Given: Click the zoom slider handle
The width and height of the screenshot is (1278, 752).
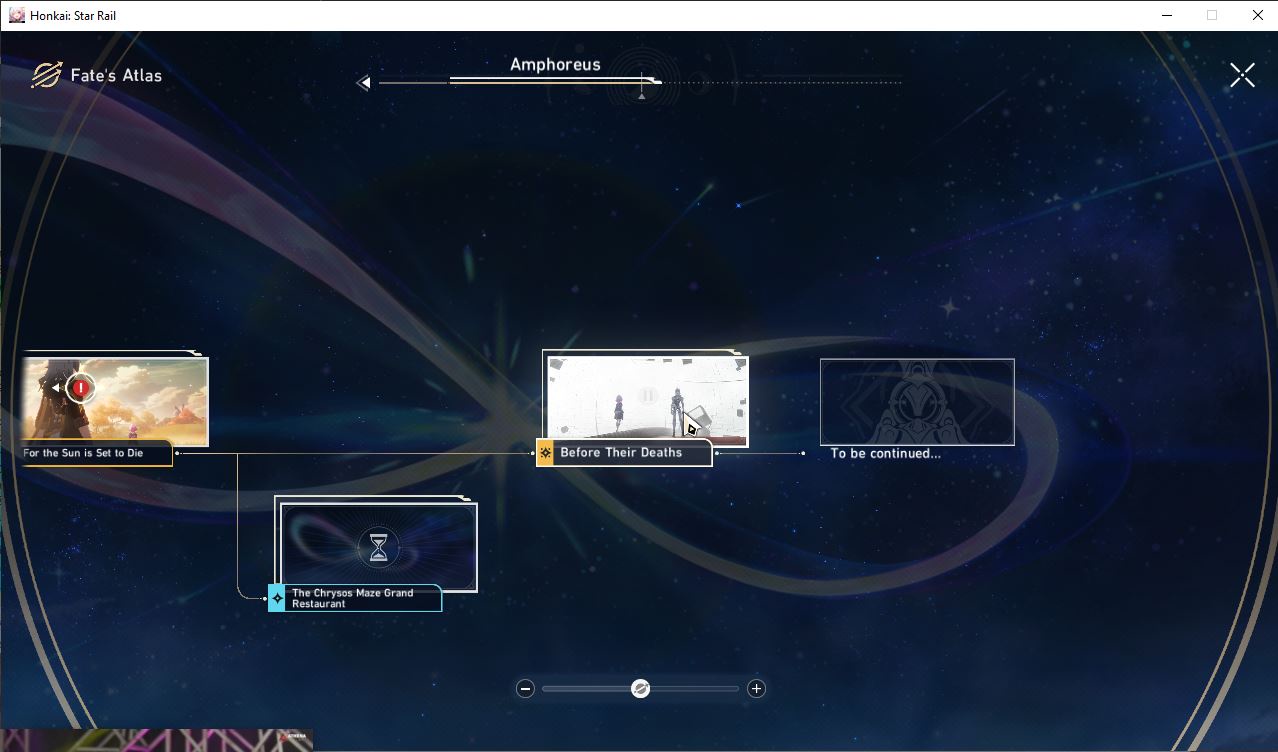Looking at the screenshot, I should pos(641,688).
